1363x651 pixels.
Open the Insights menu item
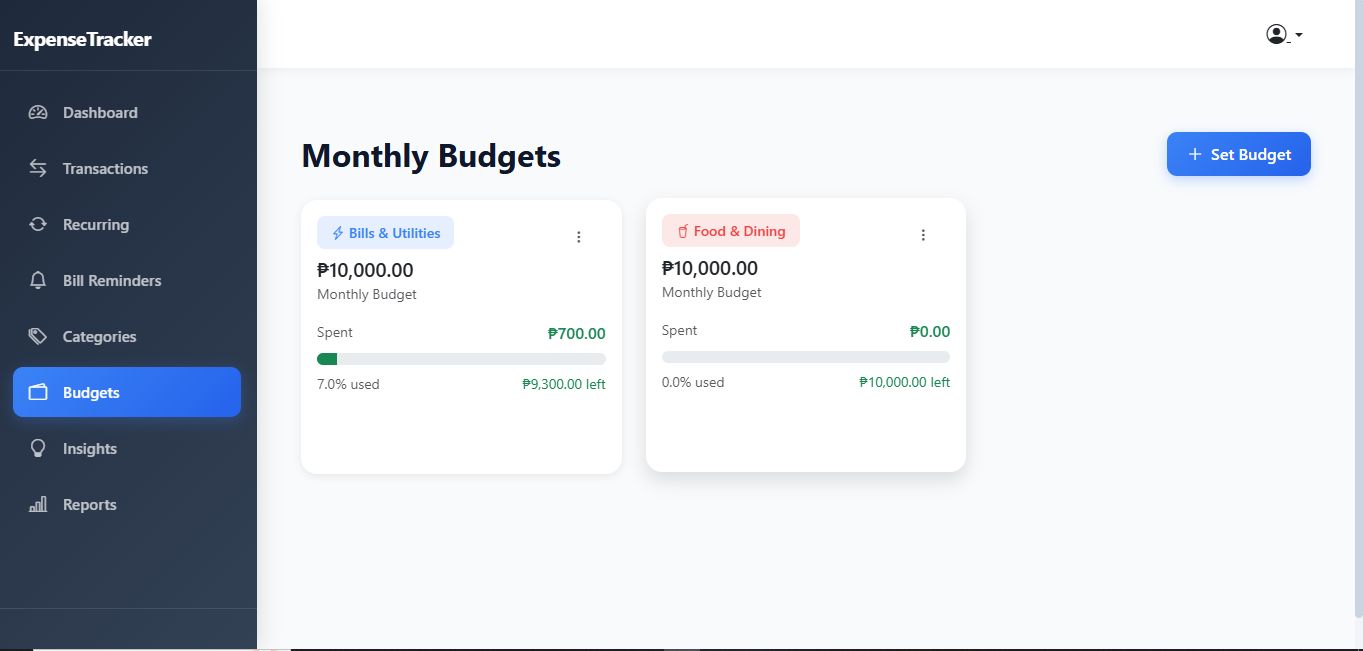(90, 449)
